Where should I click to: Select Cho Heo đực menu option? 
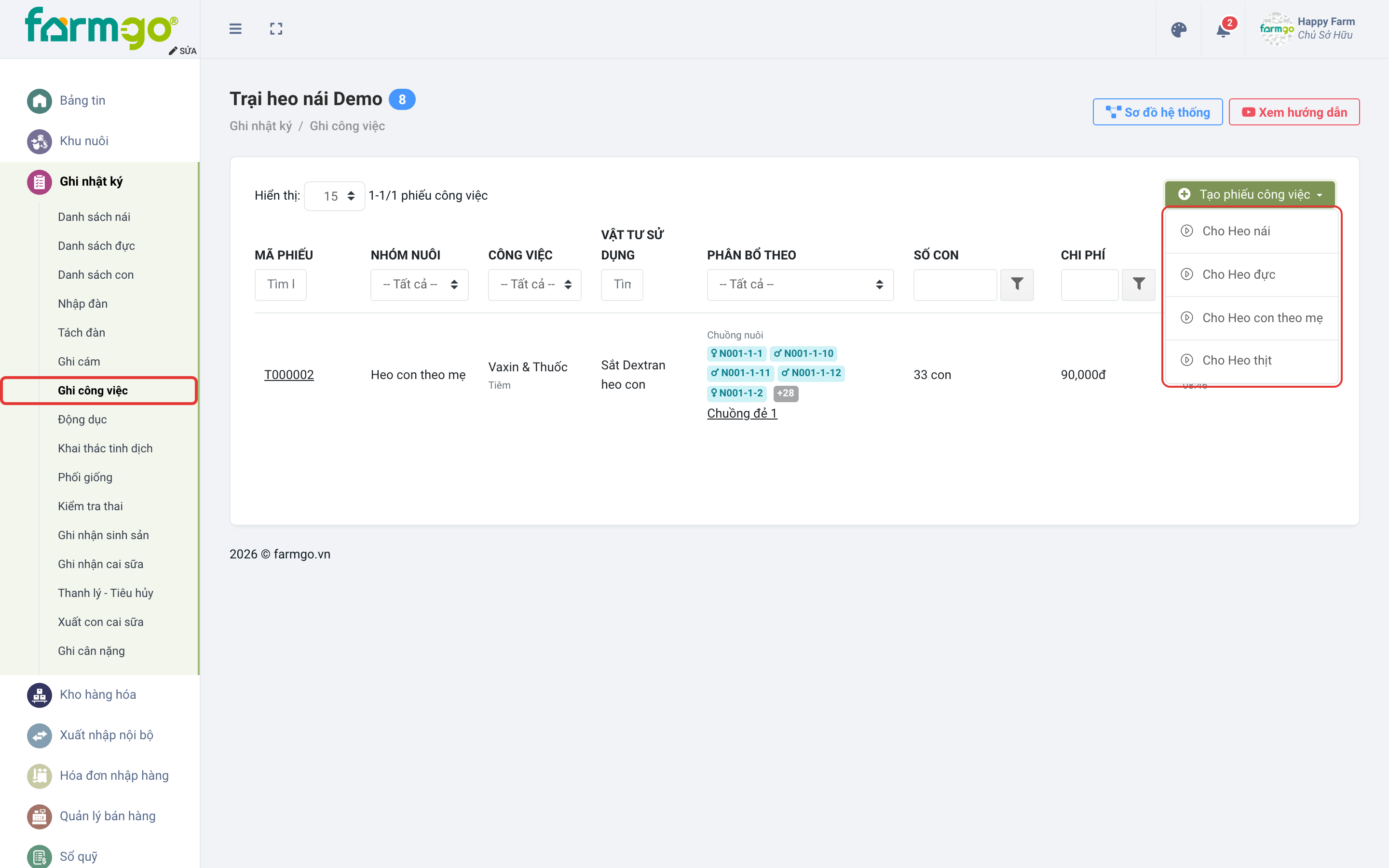tap(1252, 275)
